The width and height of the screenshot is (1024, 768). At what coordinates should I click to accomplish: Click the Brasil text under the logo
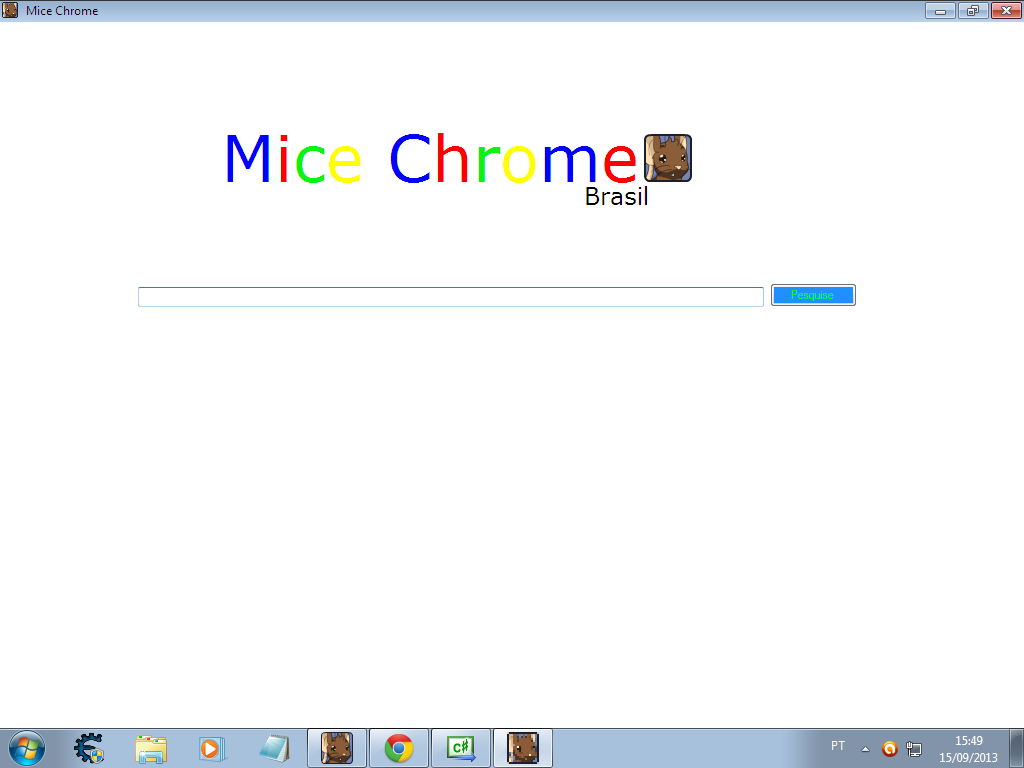616,197
